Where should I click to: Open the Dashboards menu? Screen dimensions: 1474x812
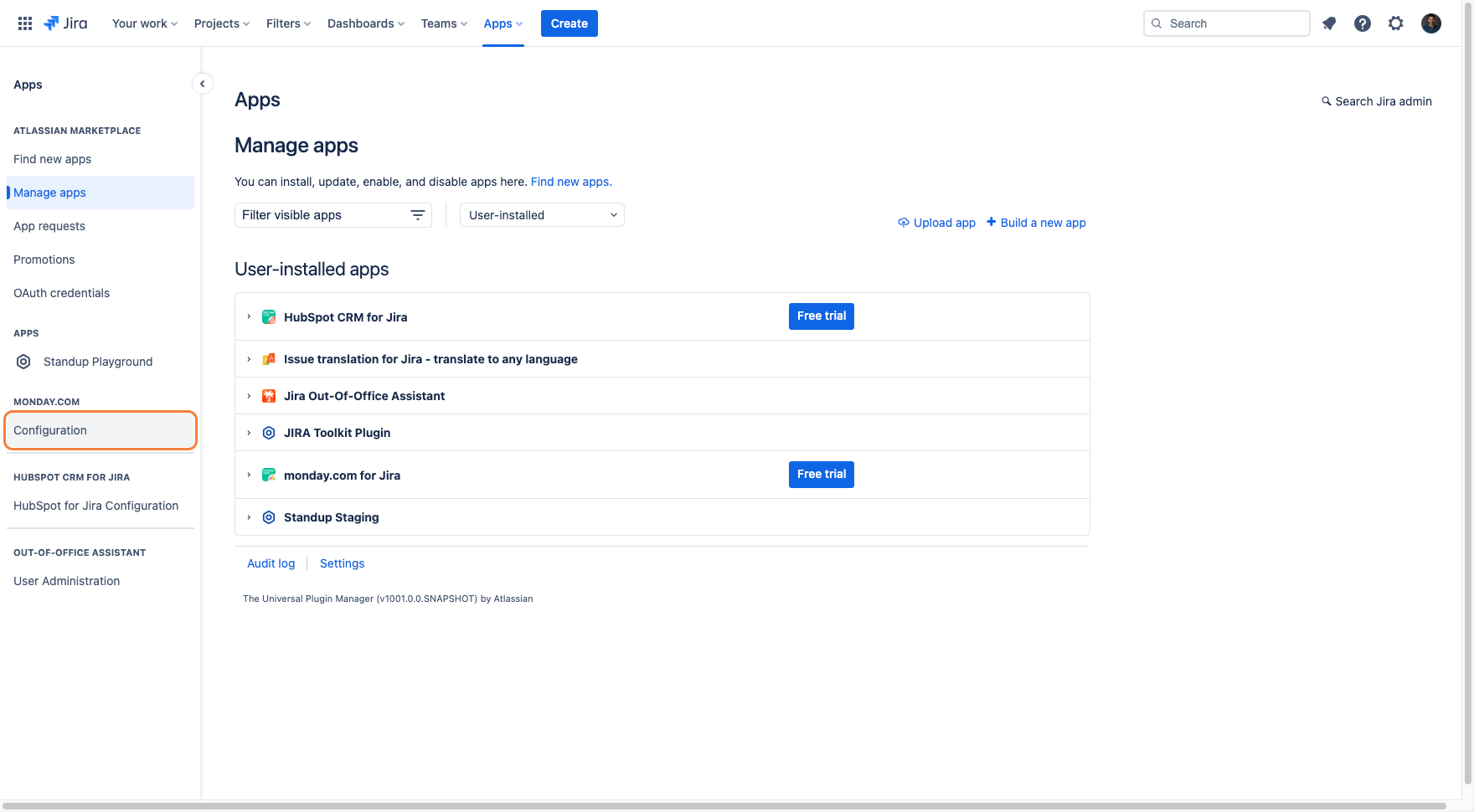click(366, 23)
